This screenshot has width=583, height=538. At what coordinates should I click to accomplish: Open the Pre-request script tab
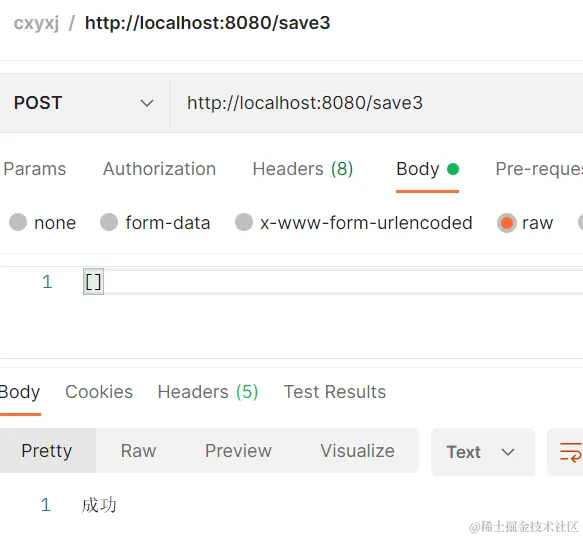click(x=539, y=169)
